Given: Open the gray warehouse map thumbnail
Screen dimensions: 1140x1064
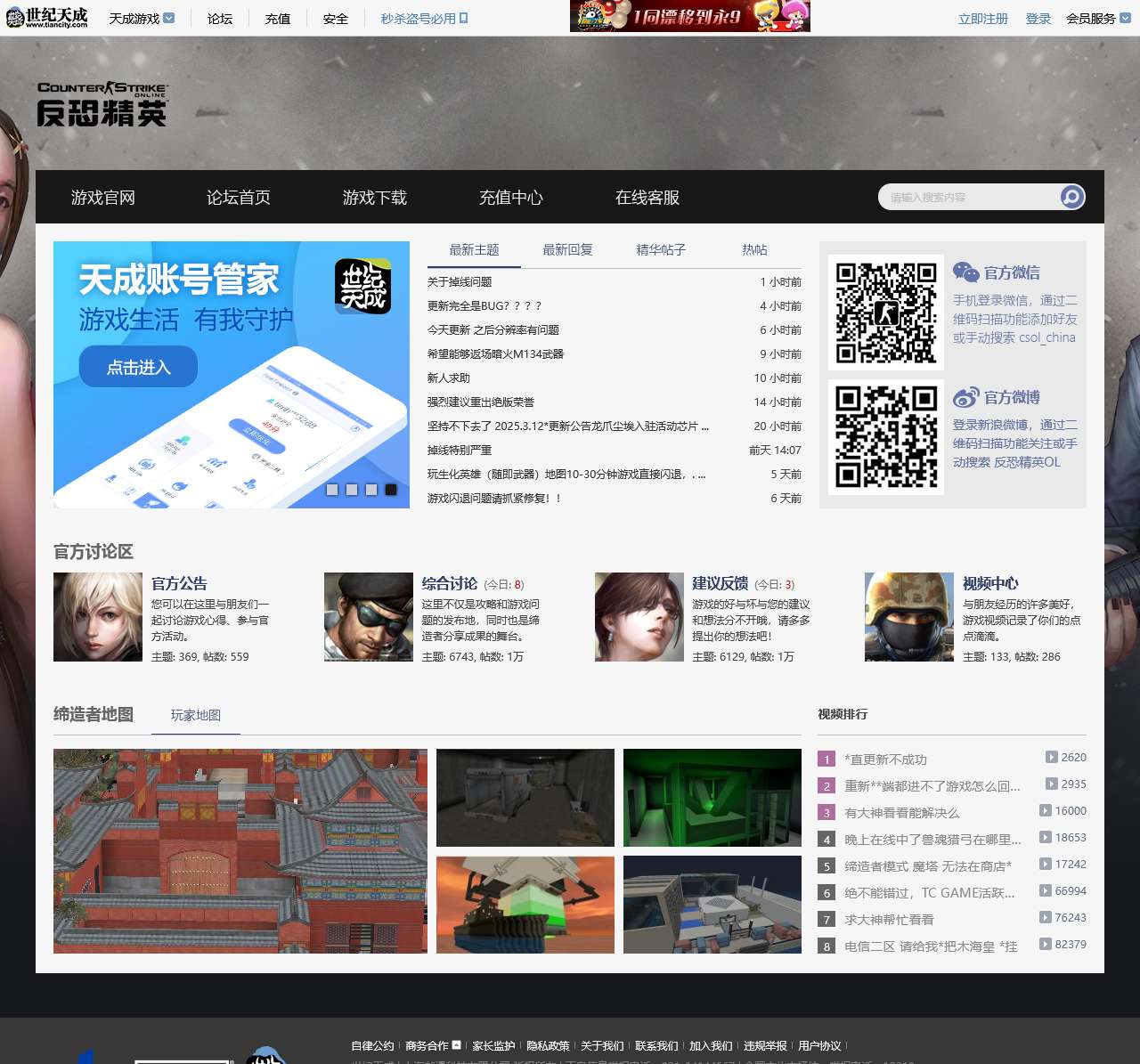Looking at the screenshot, I should pos(525,798).
